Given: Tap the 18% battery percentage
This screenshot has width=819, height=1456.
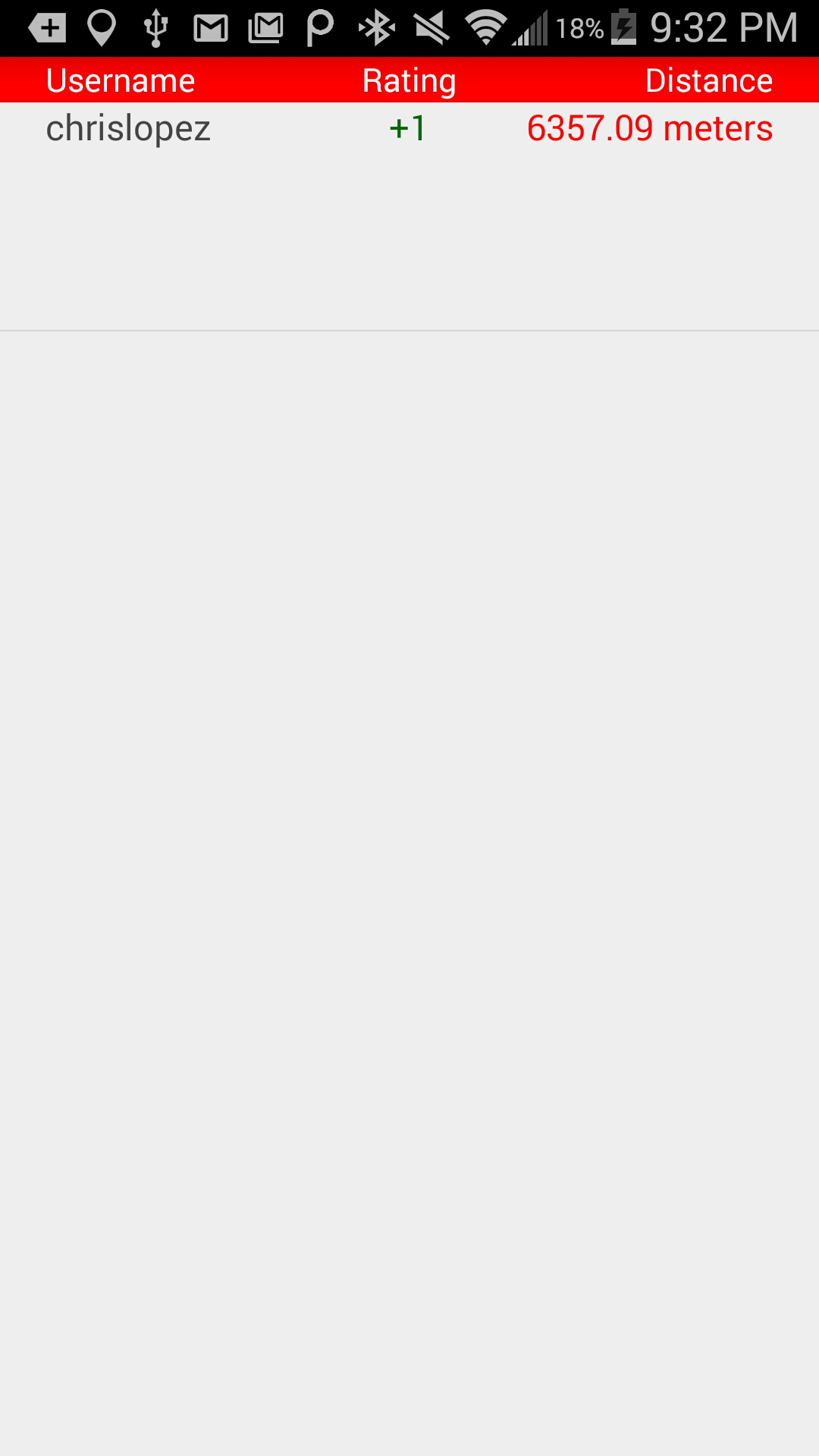Looking at the screenshot, I should pos(579,29).
